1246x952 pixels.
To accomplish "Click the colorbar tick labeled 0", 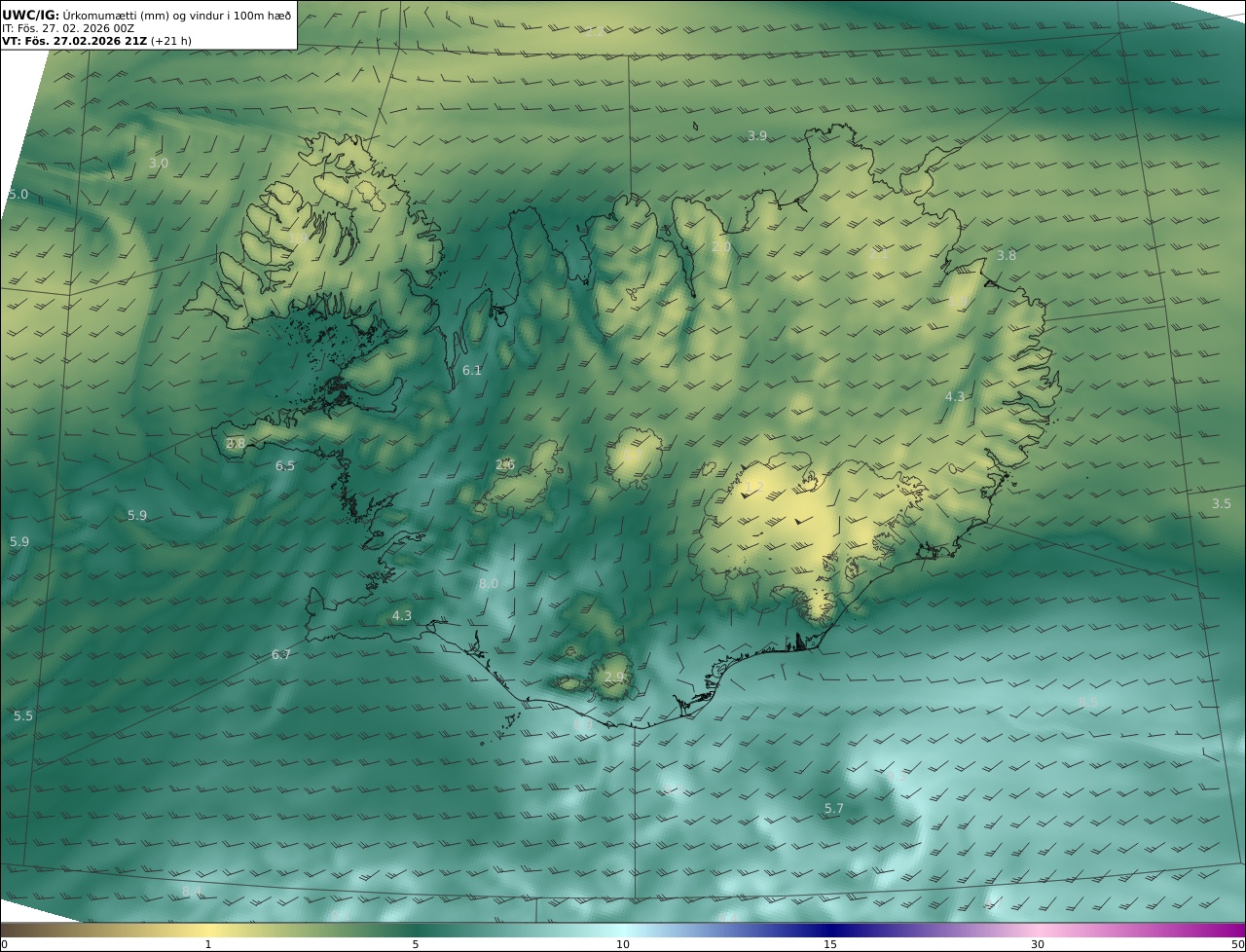I will click(x=4, y=944).
